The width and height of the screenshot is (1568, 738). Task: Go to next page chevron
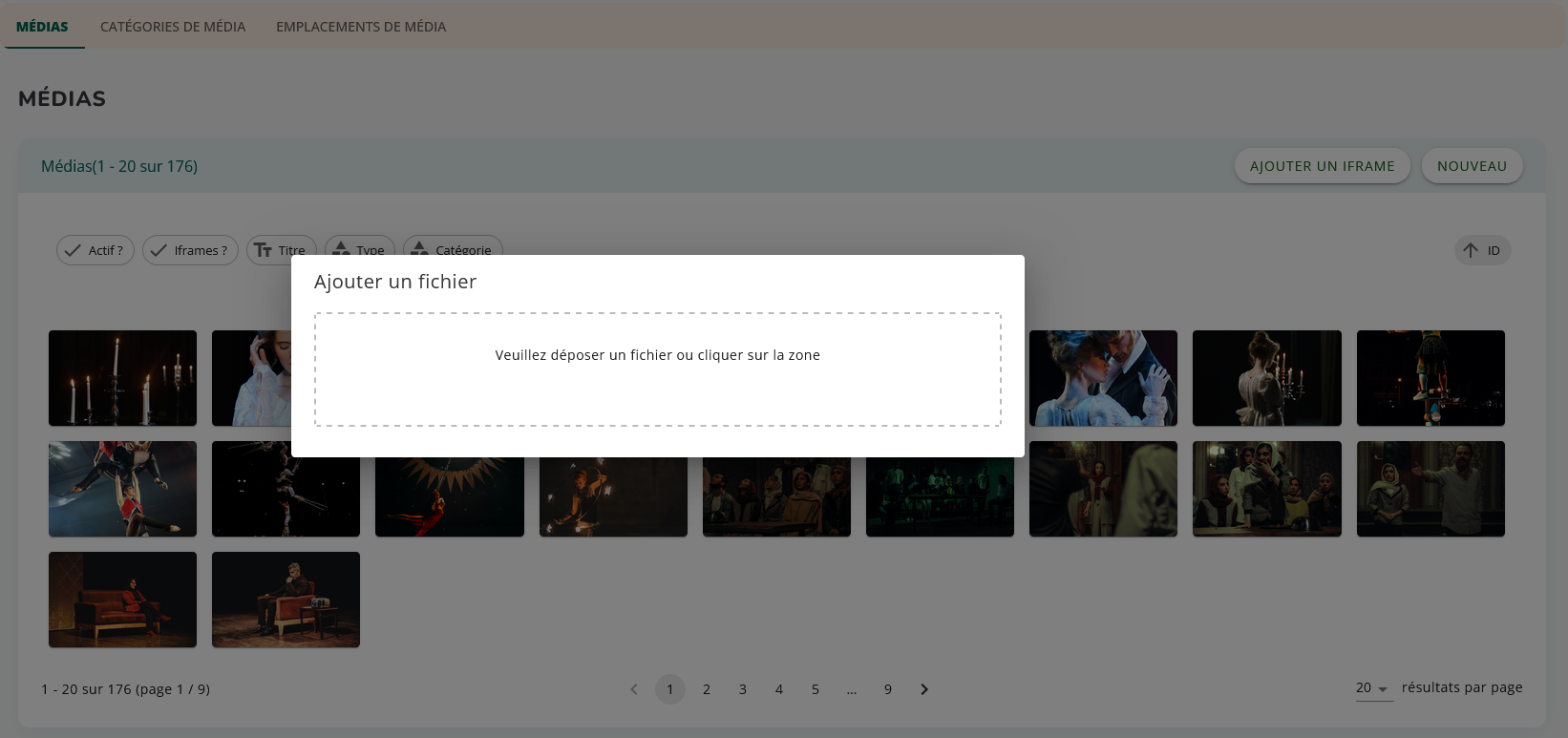pyautogui.click(x=924, y=689)
